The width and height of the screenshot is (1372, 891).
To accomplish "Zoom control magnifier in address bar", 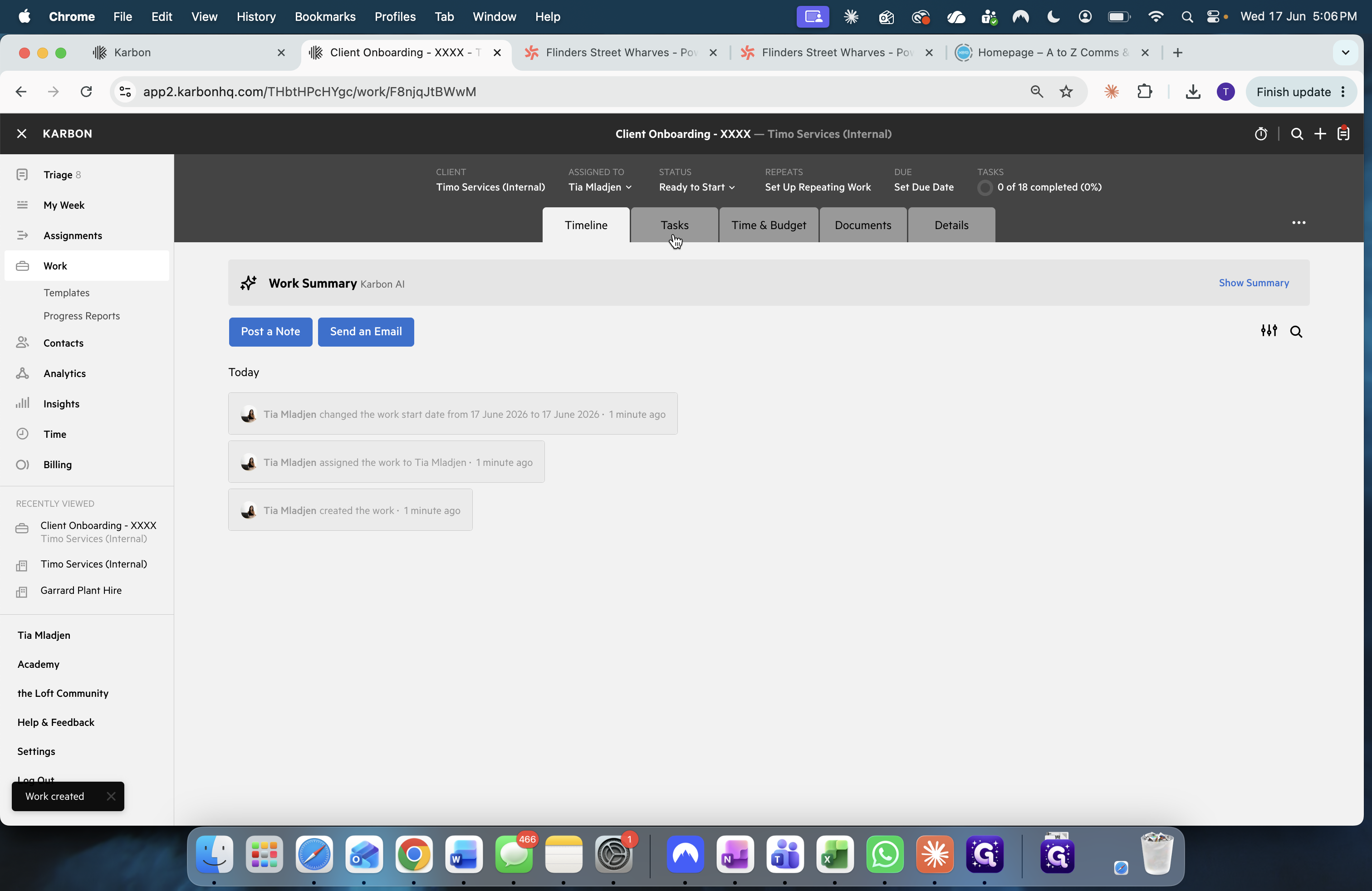I will tap(1037, 92).
